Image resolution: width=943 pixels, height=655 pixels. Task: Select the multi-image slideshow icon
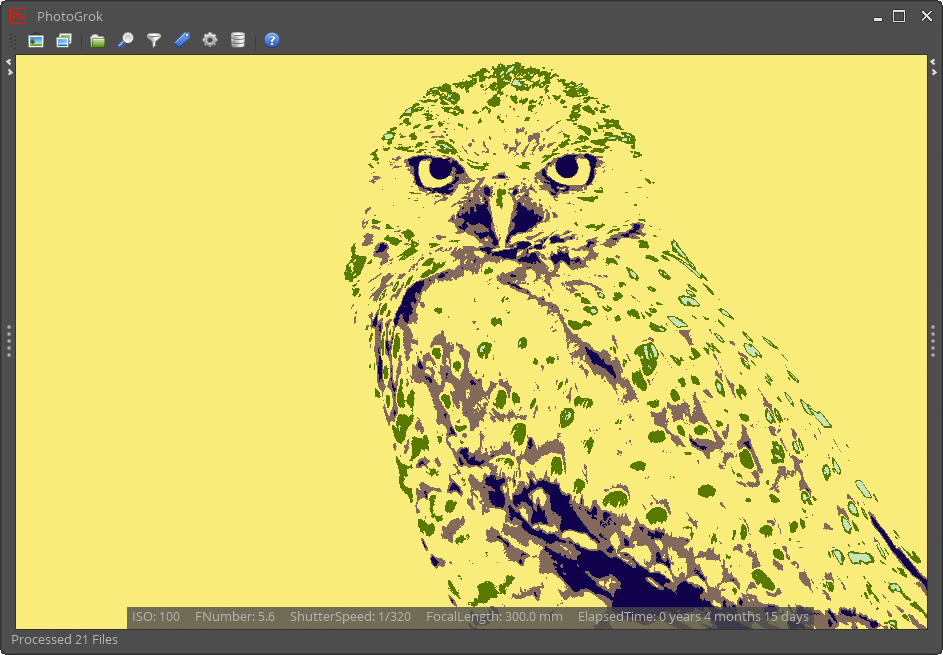point(63,40)
